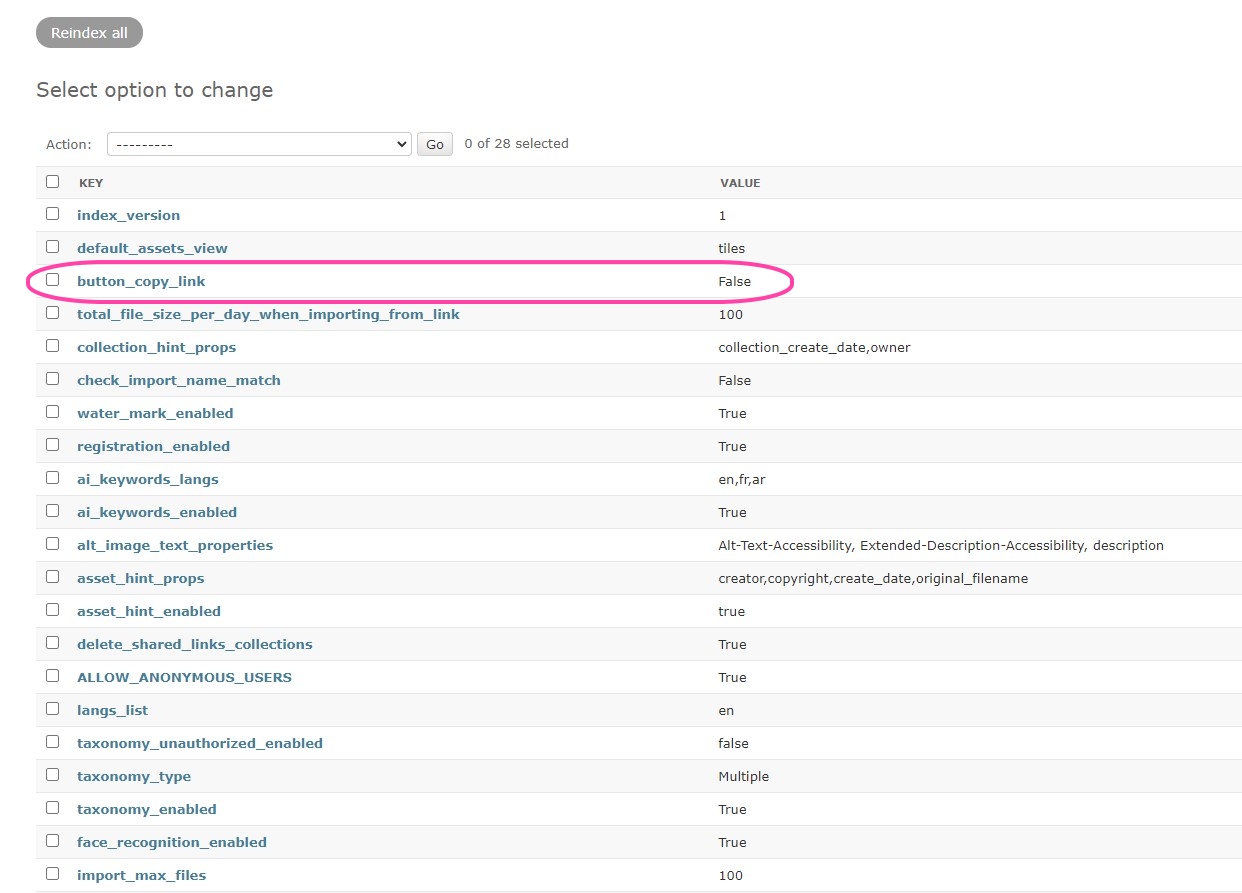The height and width of the screenshot is (893, 1242).
Task: Check the default_assets_view row checkbox
Action: point(53,247)
